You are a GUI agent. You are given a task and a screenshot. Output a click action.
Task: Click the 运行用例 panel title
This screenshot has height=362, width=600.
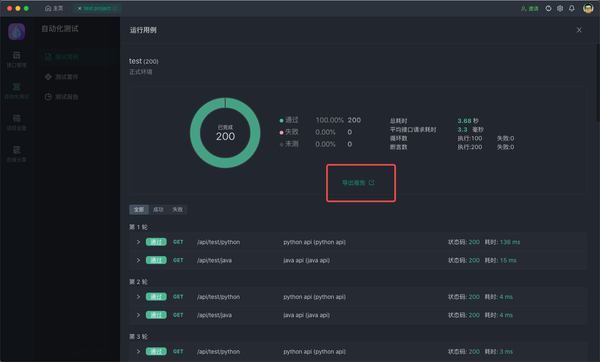point(143,30)
